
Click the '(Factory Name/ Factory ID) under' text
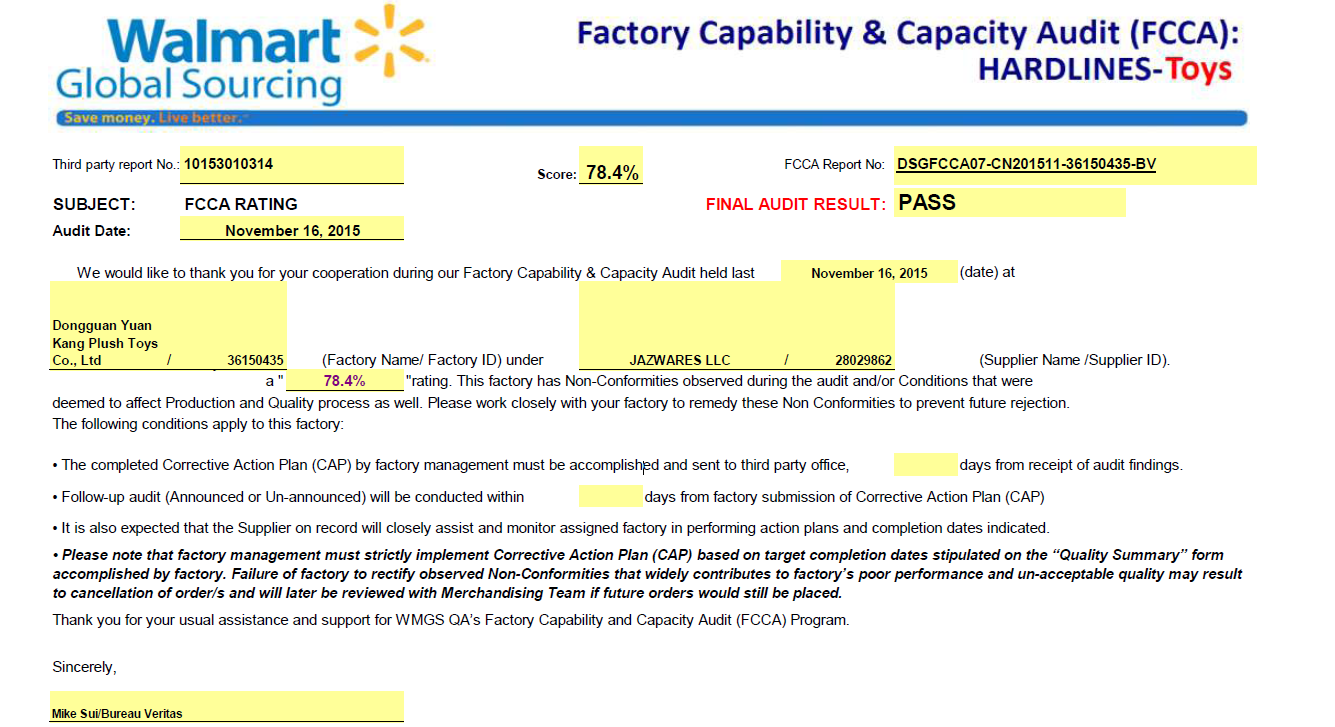pyautogui.click(x=432, y=360)
